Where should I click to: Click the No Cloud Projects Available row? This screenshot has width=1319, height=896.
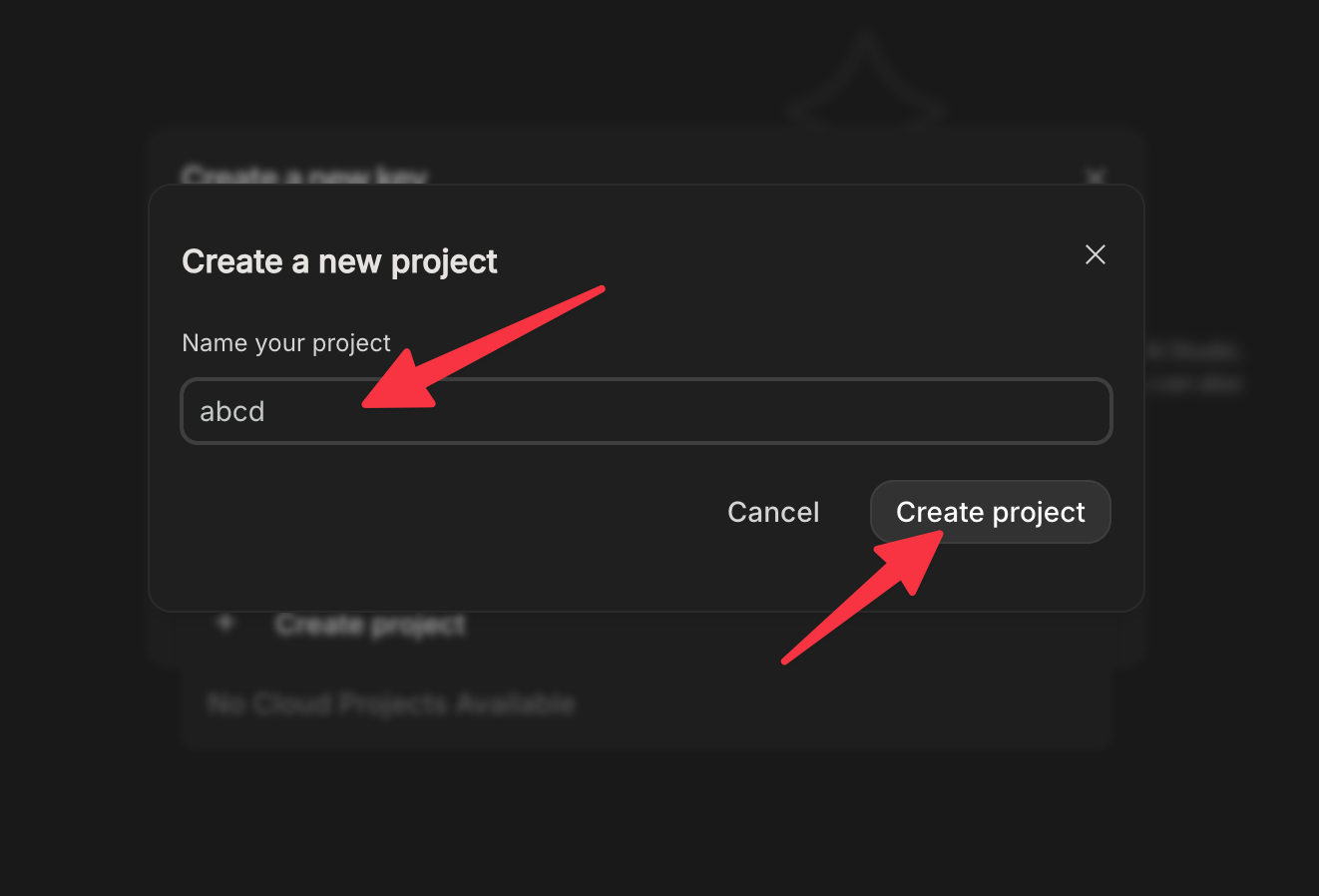coord(391,704)
